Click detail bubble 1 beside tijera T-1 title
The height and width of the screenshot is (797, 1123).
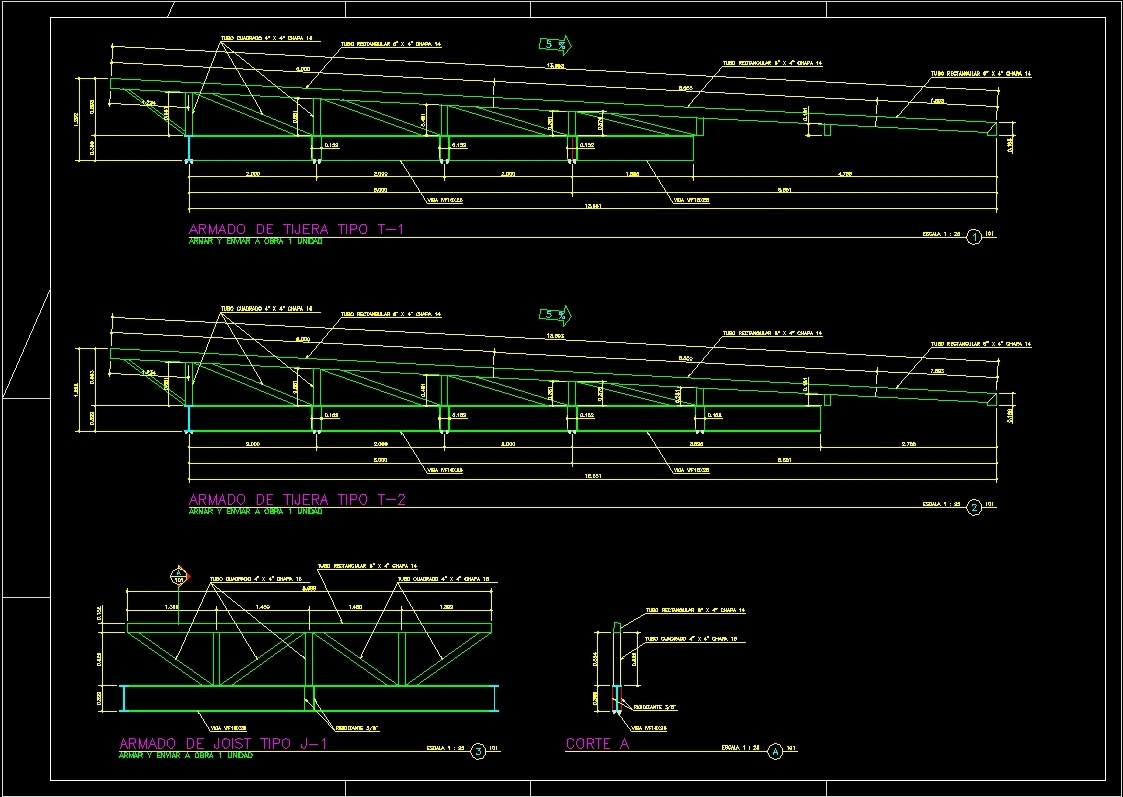pyautogui.click(x=972, y=237)
